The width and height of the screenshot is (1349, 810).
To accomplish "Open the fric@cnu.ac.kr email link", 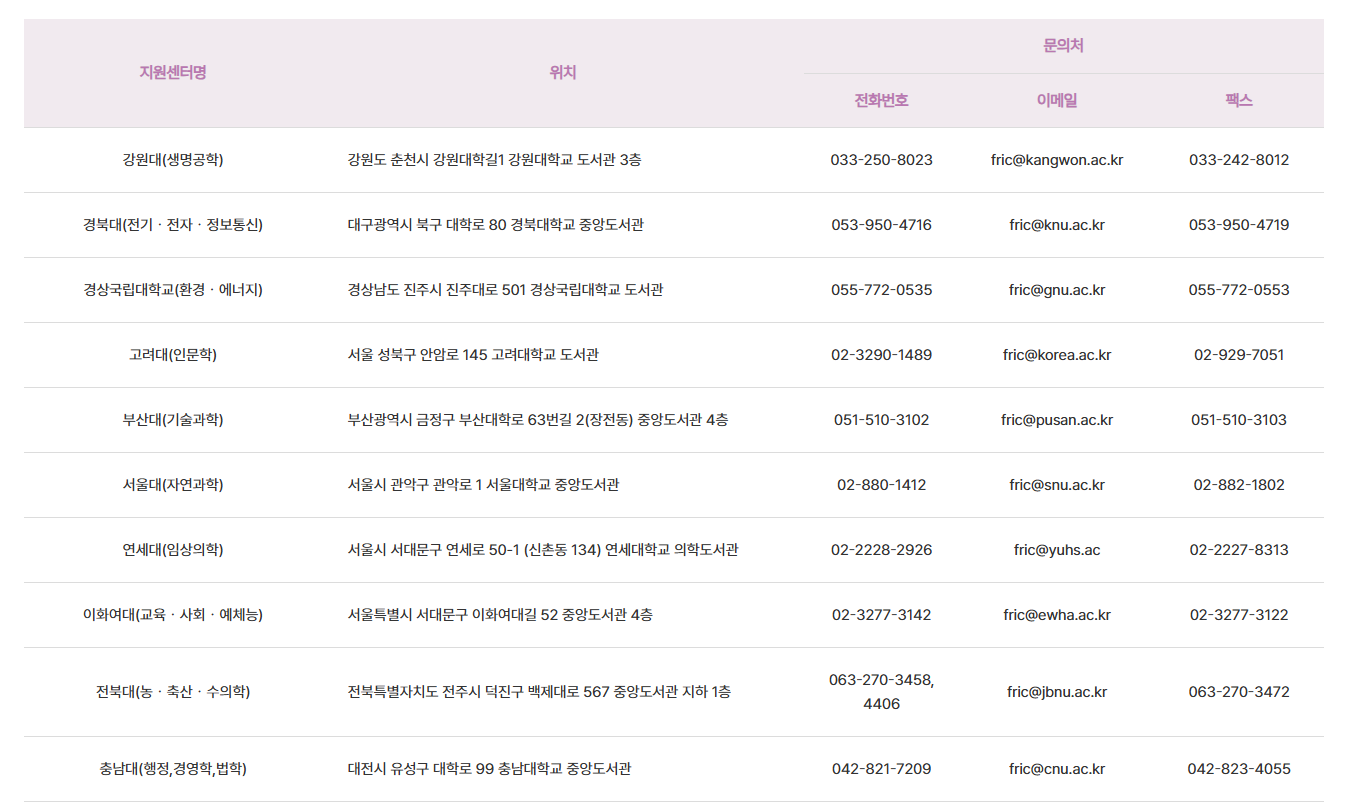I will point(1056,769).
